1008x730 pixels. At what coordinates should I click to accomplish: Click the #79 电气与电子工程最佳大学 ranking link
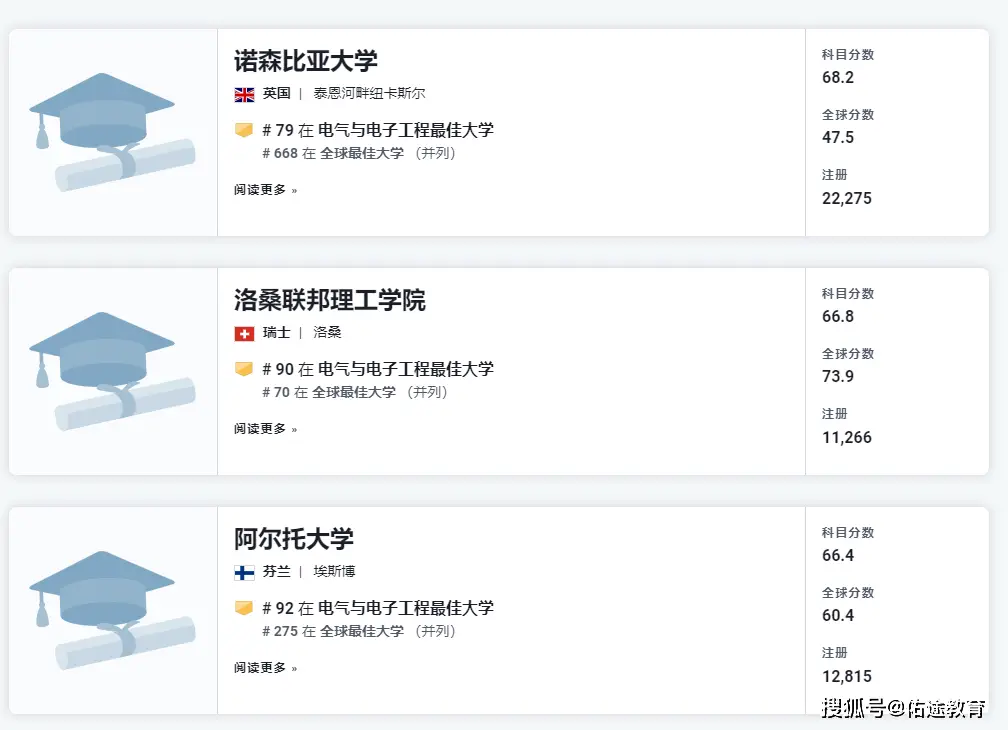[378, 130]
